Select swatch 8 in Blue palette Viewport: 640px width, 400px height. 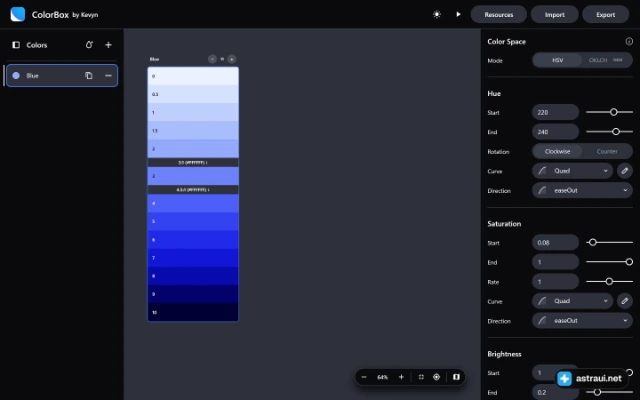(193, 276)
